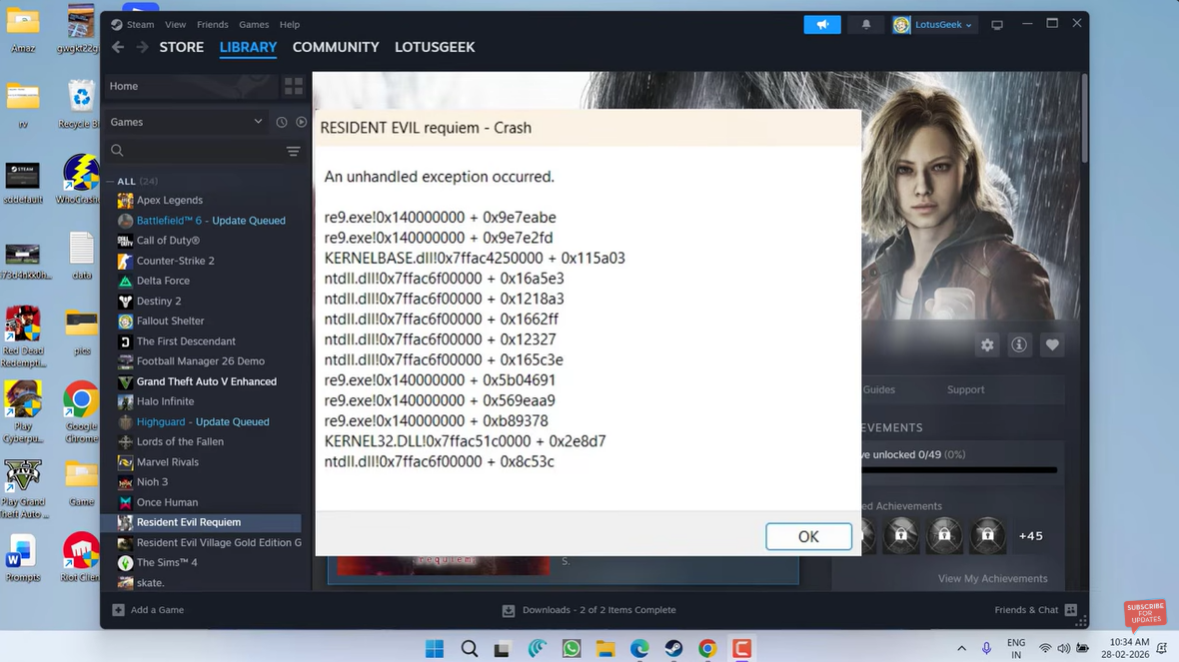Add game to favorites heart icon
This screenshot has height=662, width=1179.
click(1052, 345)
